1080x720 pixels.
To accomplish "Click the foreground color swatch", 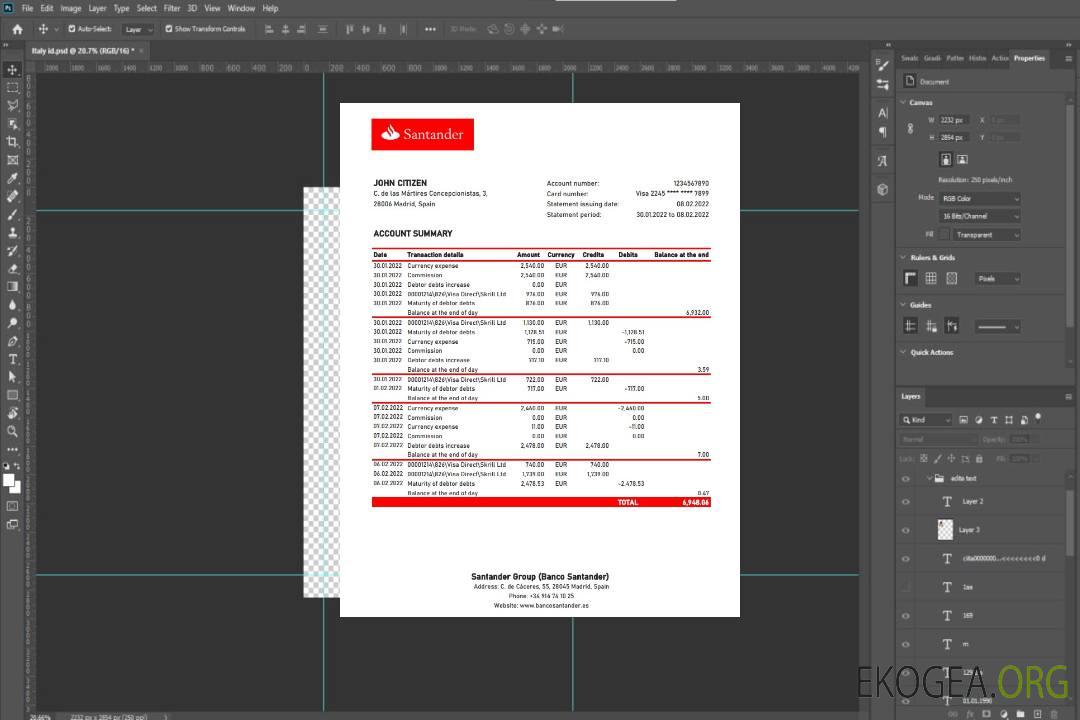I will [x=9, y=481].
